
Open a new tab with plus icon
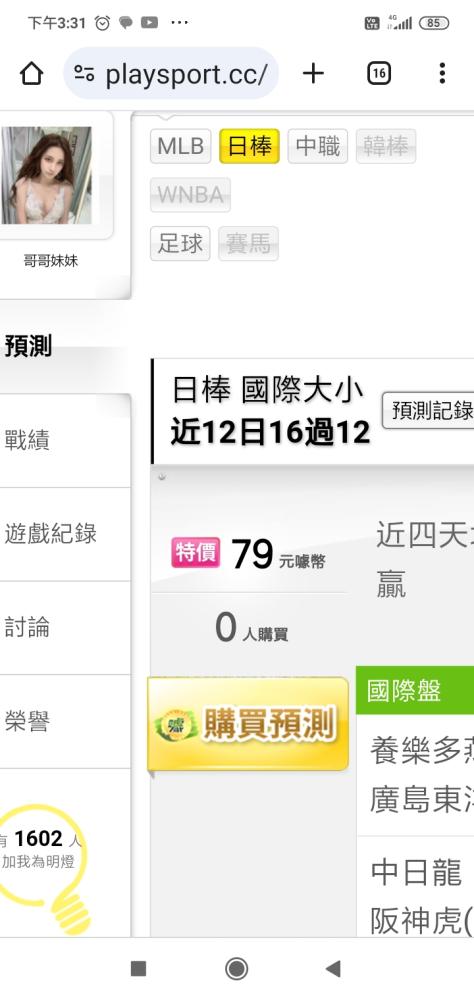313,74
